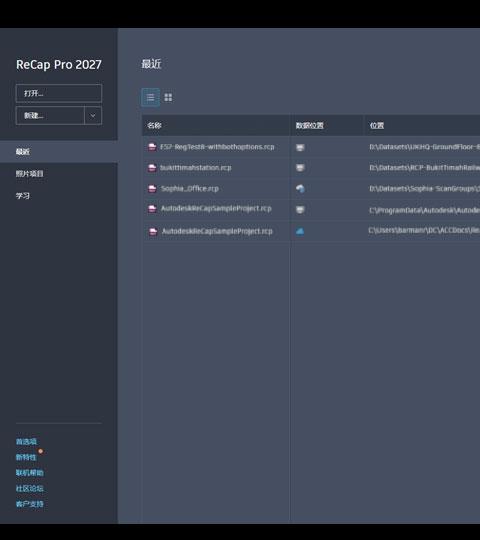The height and width of the screenshot is (540, 480).
Task: Click path starting C:\ProgramData\Autodesk
Action: (x=425, y=210)
